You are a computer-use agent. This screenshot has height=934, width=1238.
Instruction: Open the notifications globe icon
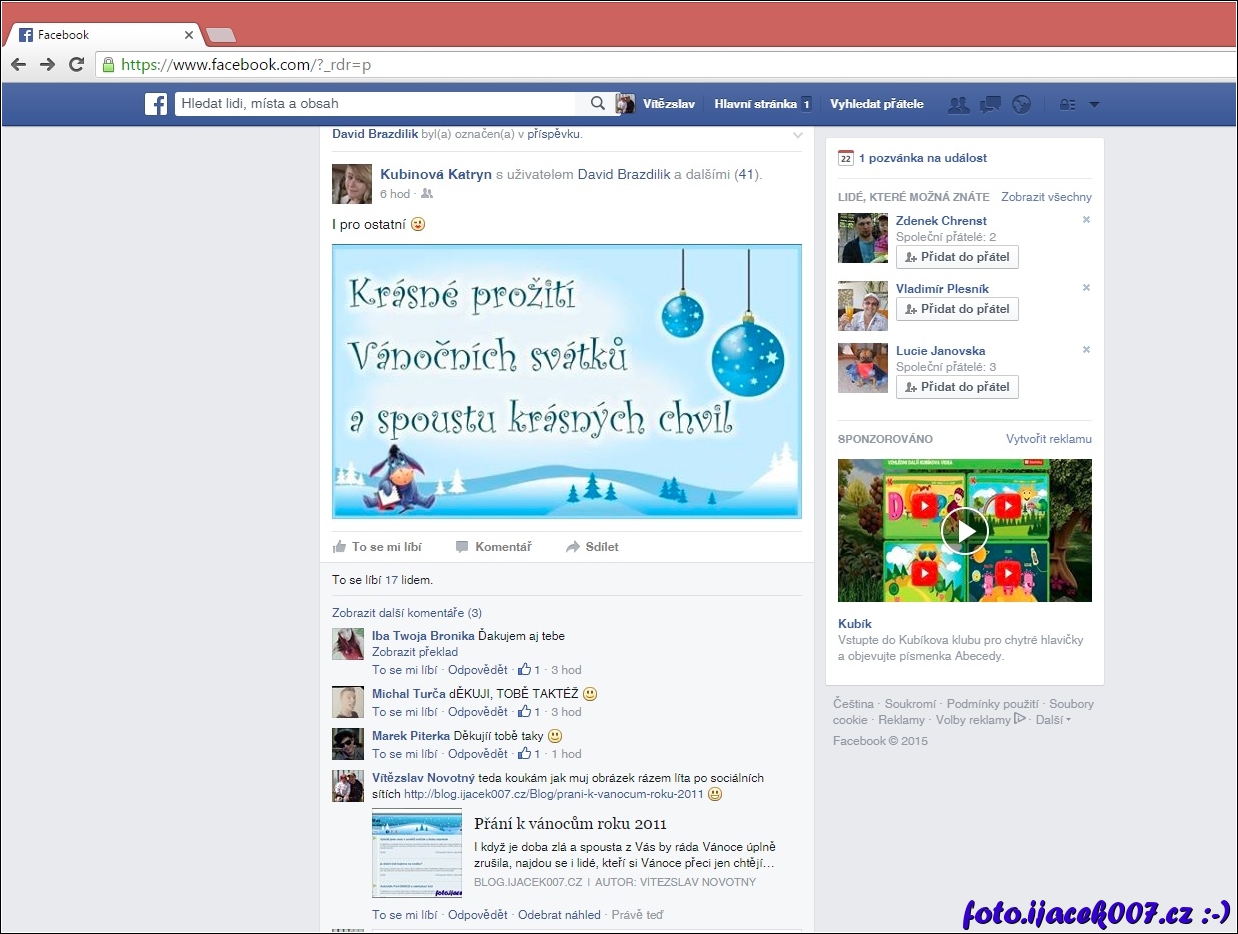pyautogui.click(x=1021, y=104)
